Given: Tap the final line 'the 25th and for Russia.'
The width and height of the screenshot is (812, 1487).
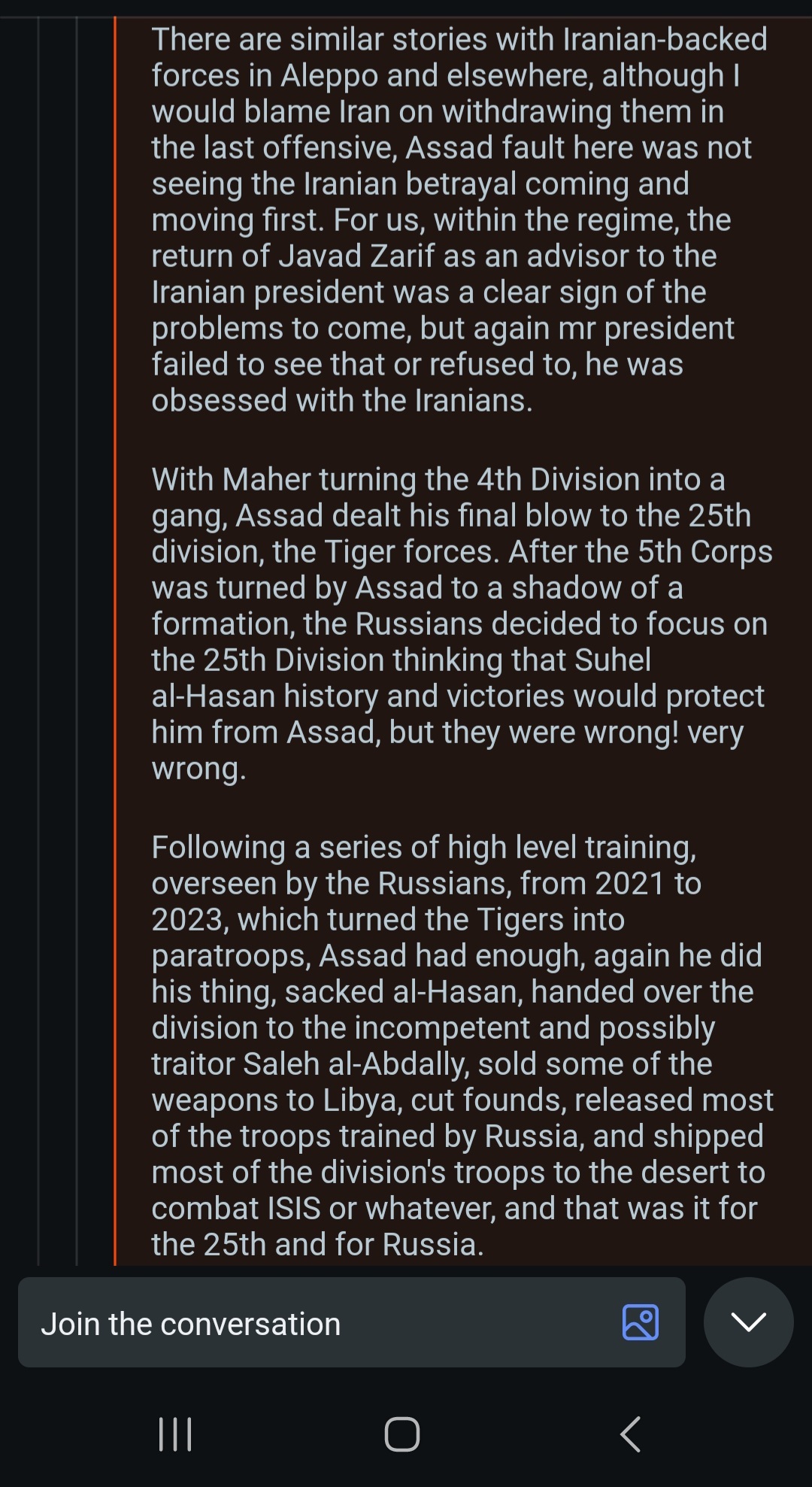Looking at the screenshot, I should pos(317,1244).
